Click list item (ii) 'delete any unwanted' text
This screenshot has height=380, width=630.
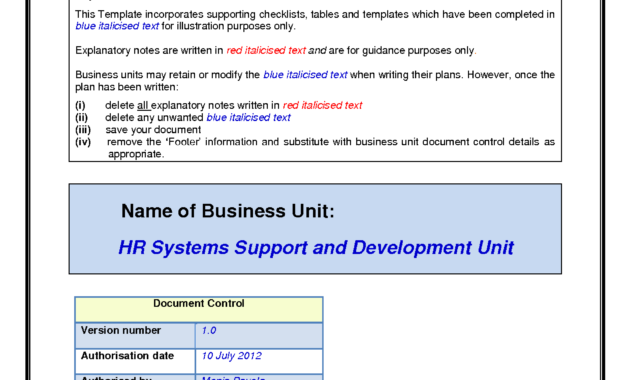click(183, 117)
